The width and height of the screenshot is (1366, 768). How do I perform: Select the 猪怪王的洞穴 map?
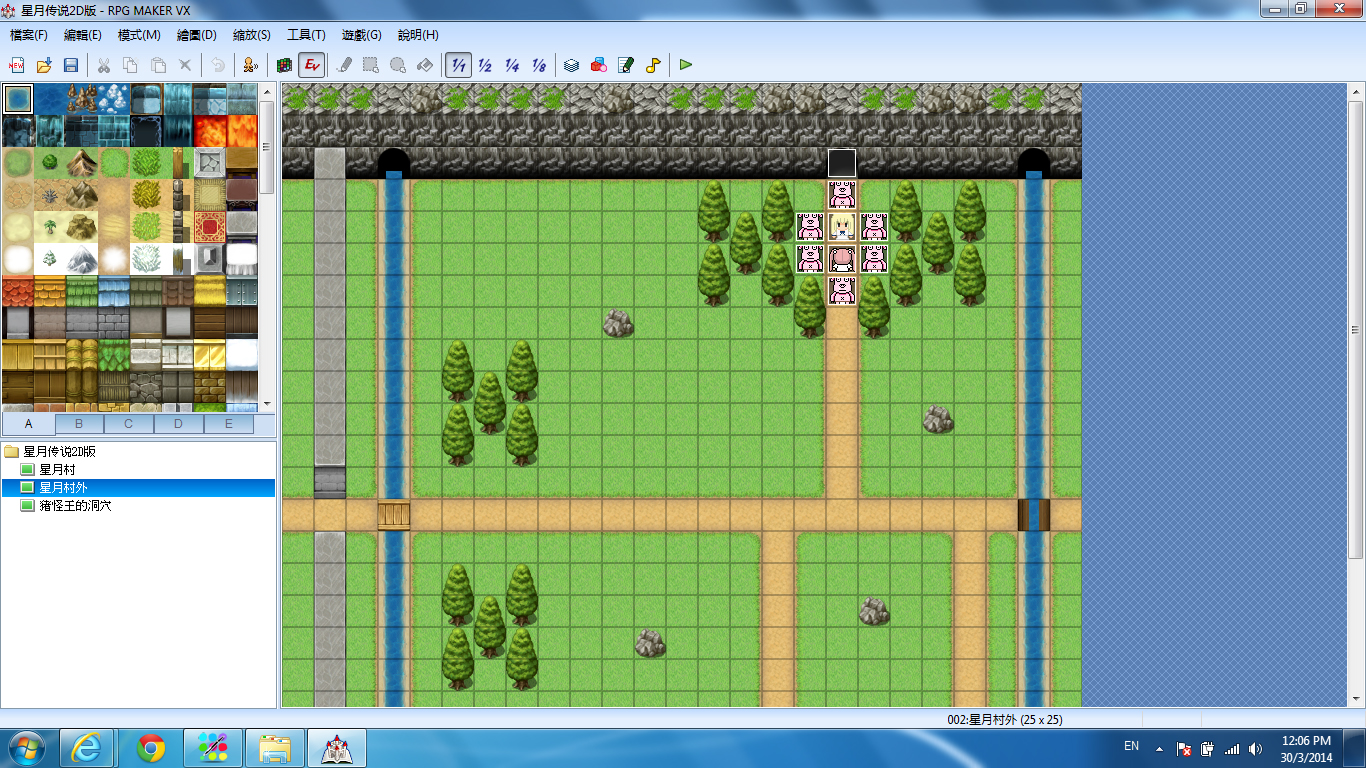click(x=74, y=506)
